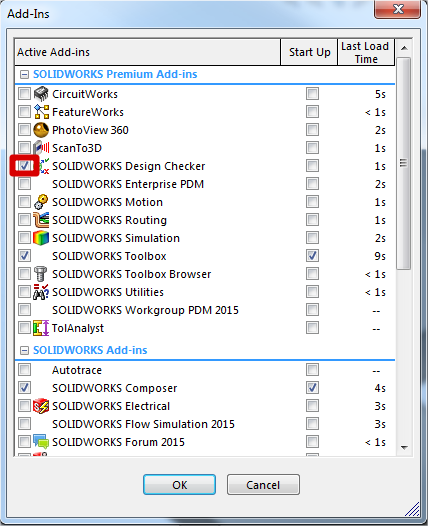This screenshot has width=428, height=526.
Task: Click the scrollbar down arrow
Action: click(x=404, y=447)
